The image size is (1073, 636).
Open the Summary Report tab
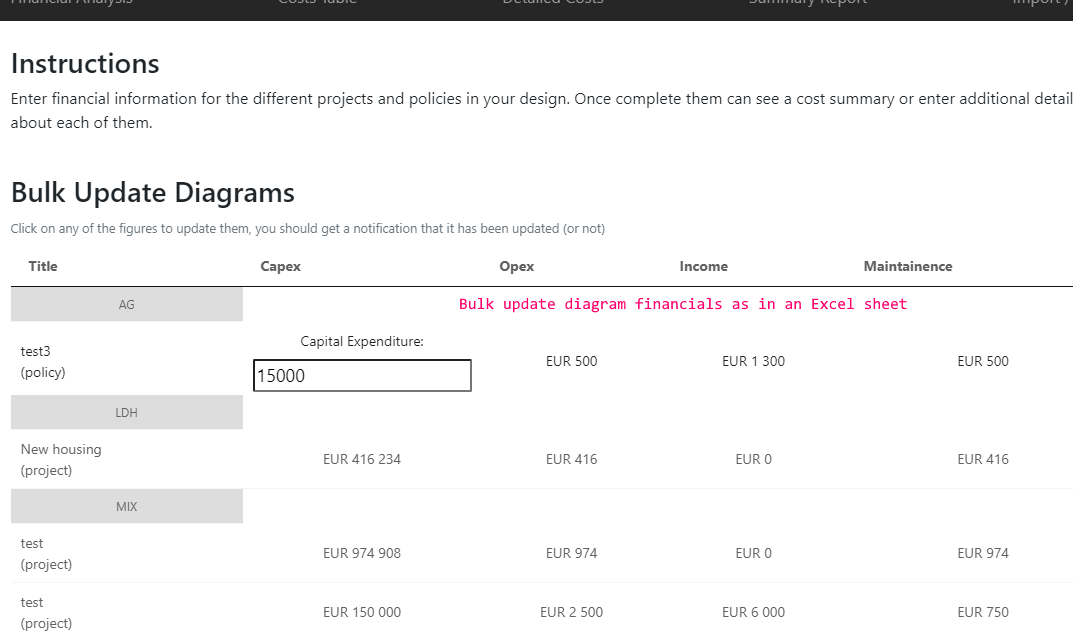tap(807, 3)
